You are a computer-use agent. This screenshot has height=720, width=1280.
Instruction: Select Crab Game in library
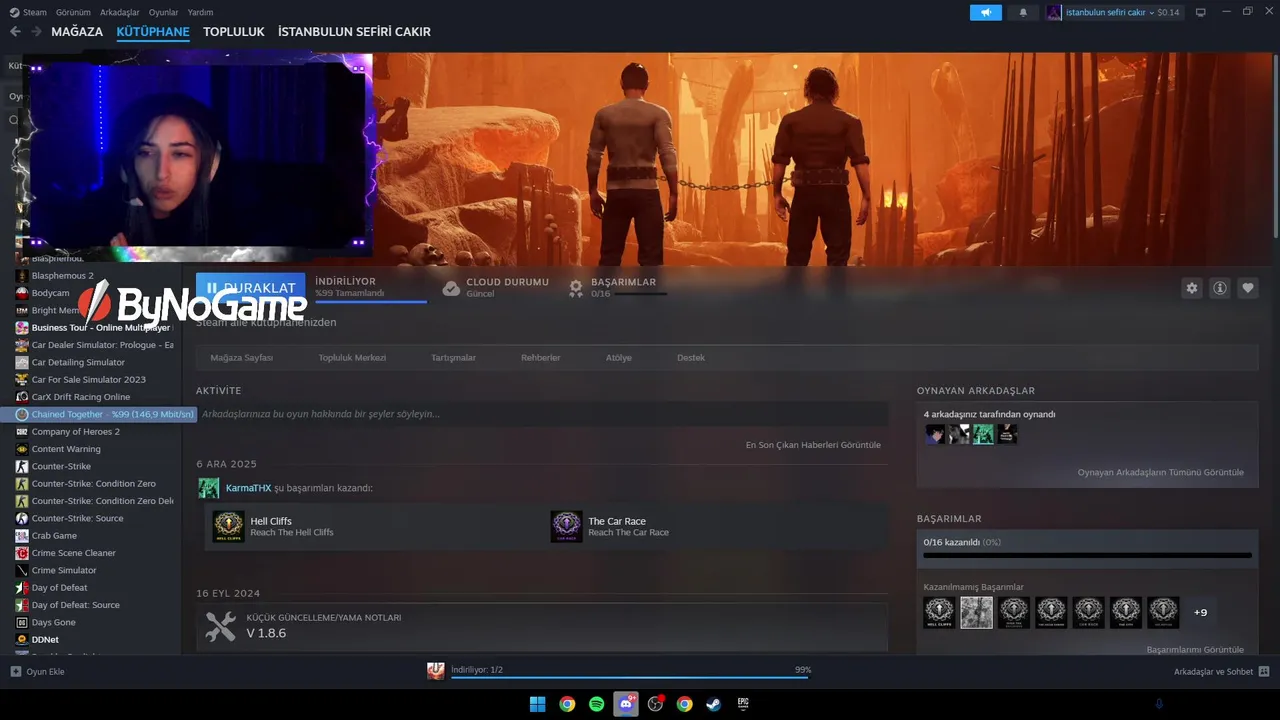coord(54,536)
